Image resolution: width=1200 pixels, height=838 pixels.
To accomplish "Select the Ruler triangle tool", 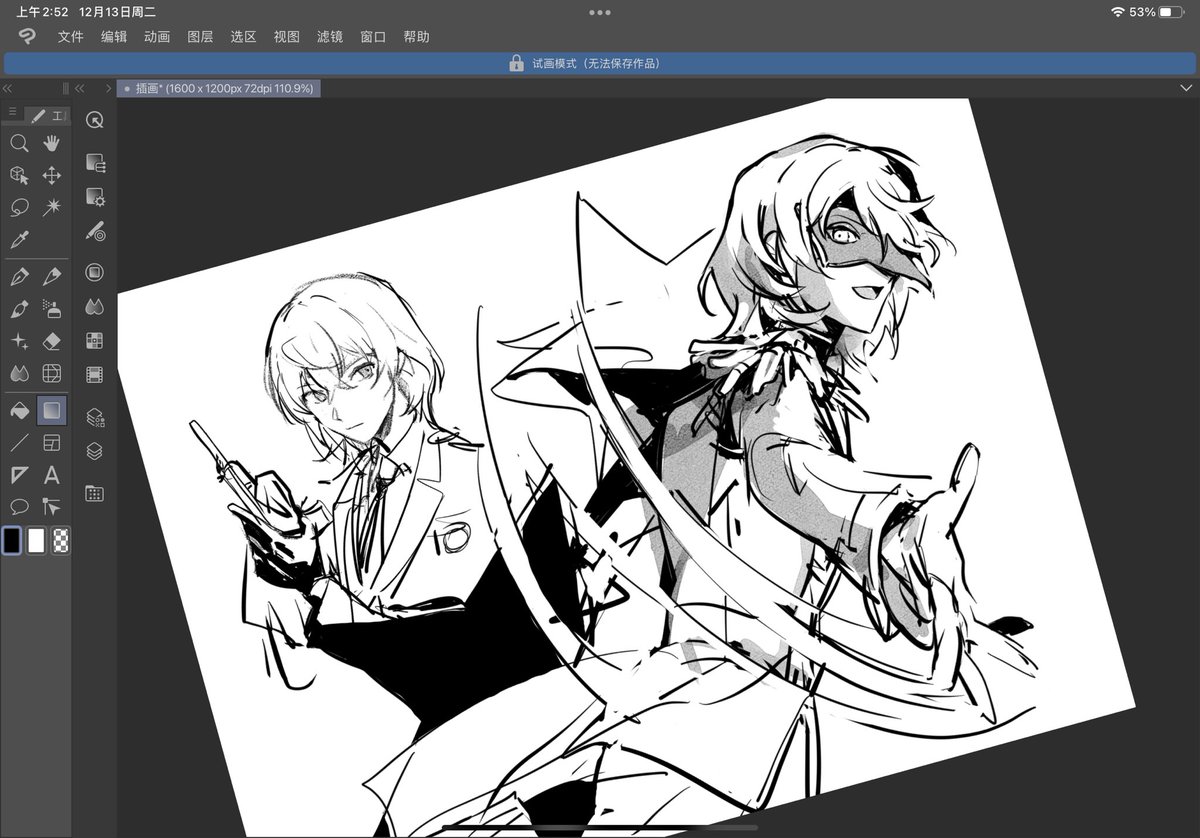I will click(x=19, y=475).
